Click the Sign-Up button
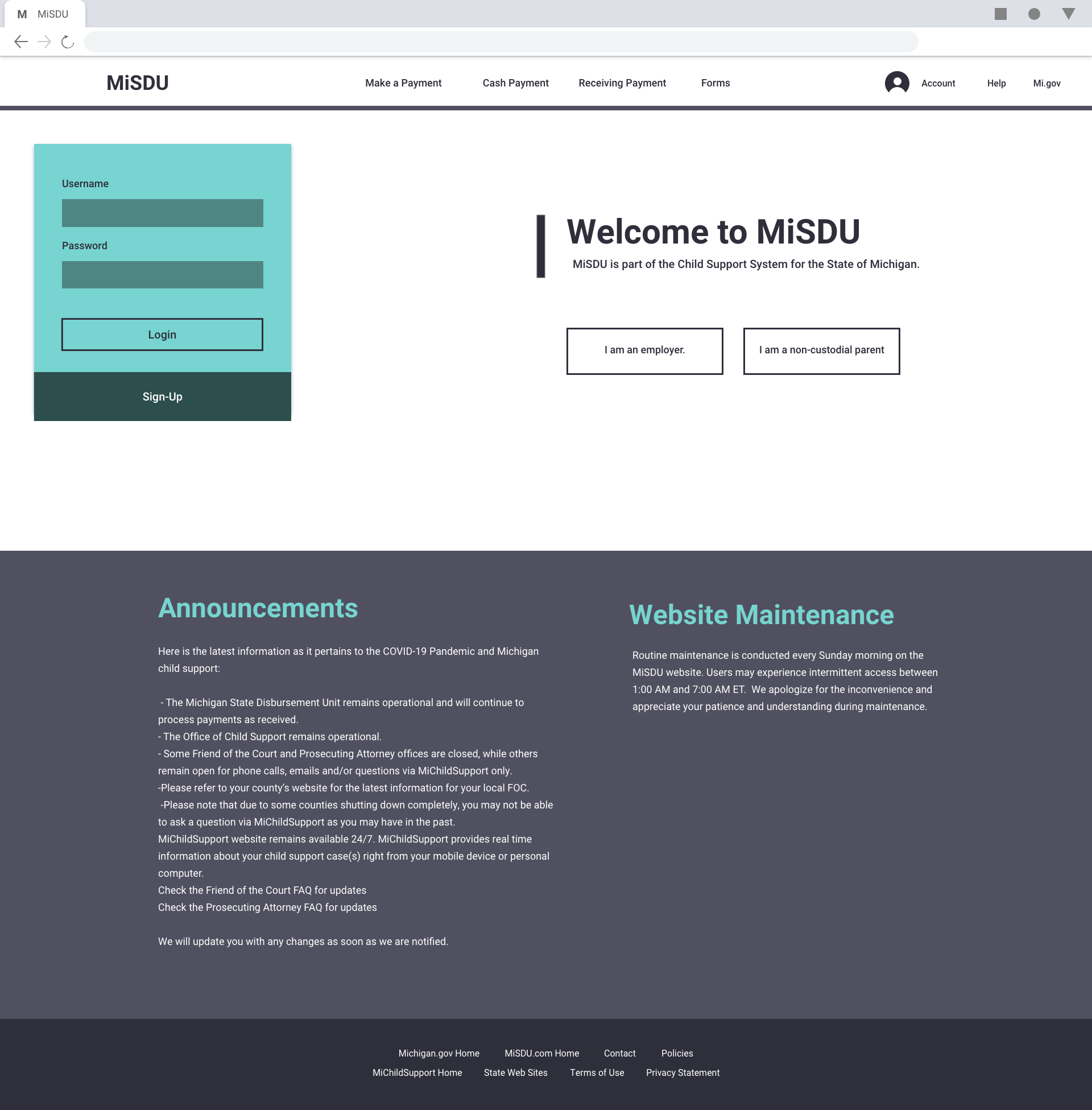 (x=162, y=397)
